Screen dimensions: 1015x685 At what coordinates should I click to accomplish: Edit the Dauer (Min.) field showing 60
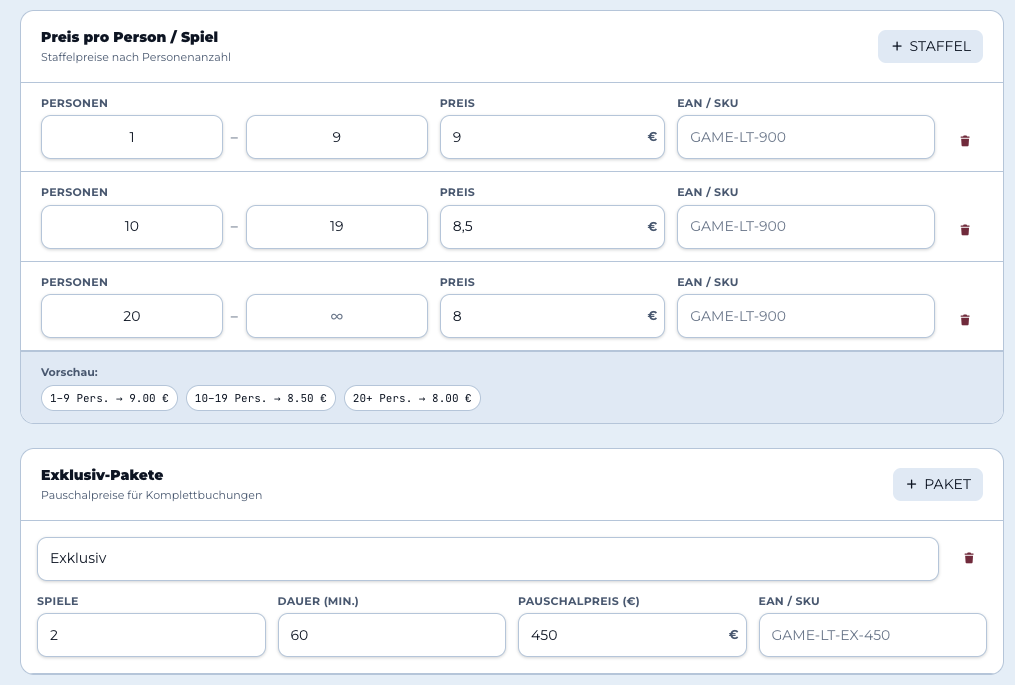coord(392,635)
